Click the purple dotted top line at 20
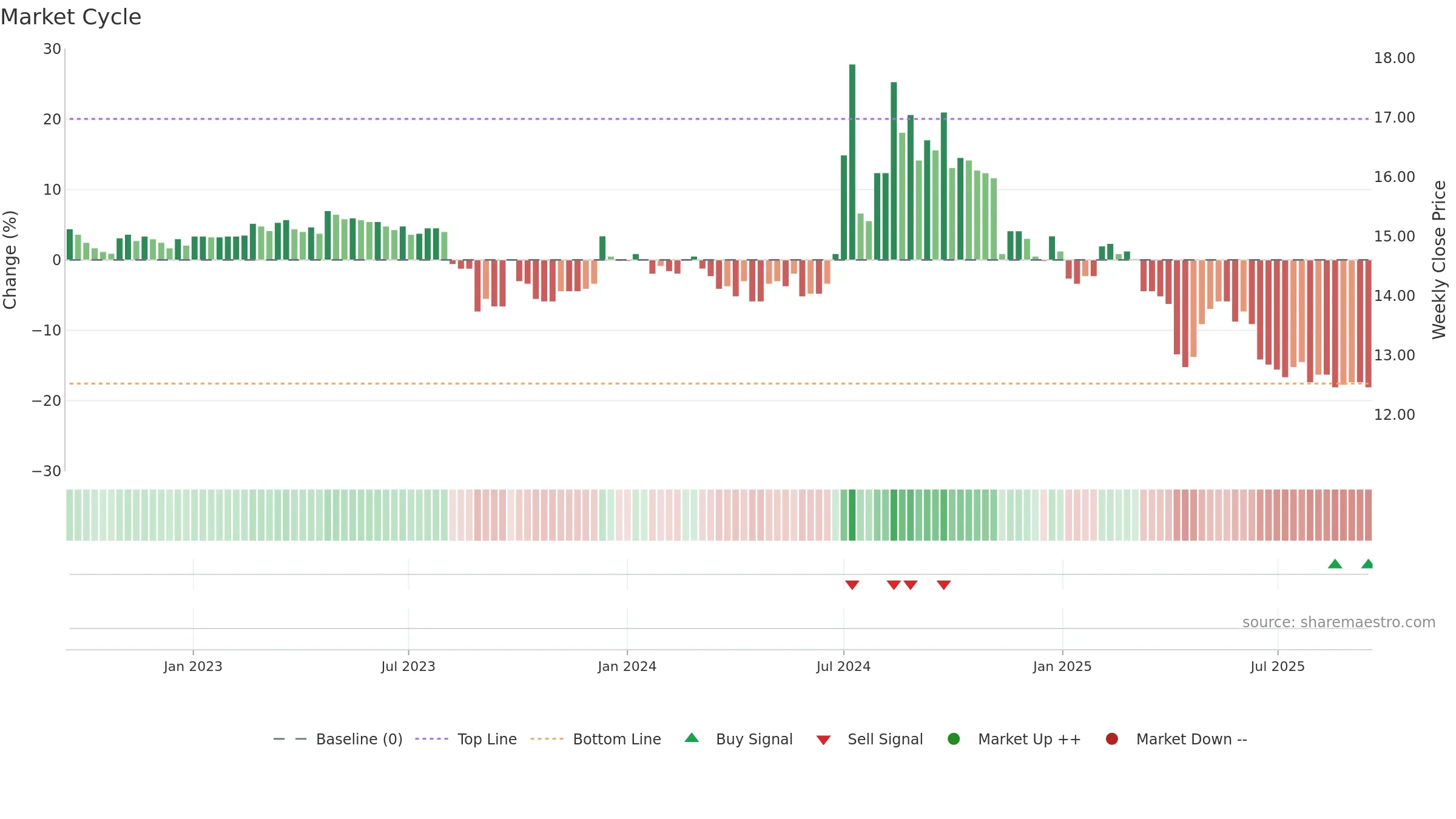This screenshot has width=1456, height=819. point(719,119)
